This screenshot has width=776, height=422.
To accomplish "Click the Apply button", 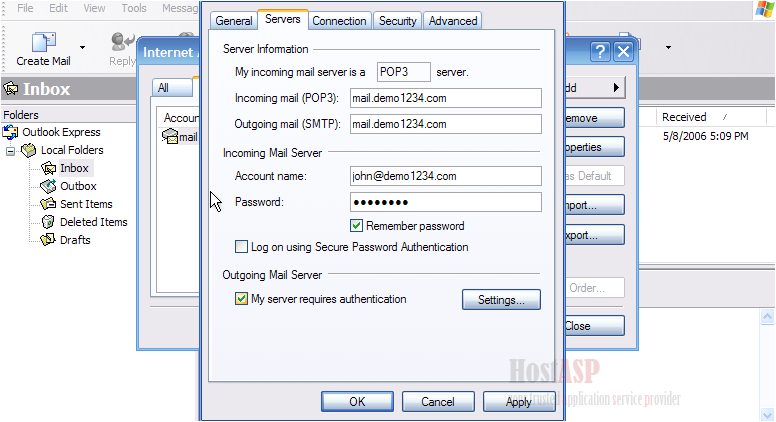I will (519, 402).
